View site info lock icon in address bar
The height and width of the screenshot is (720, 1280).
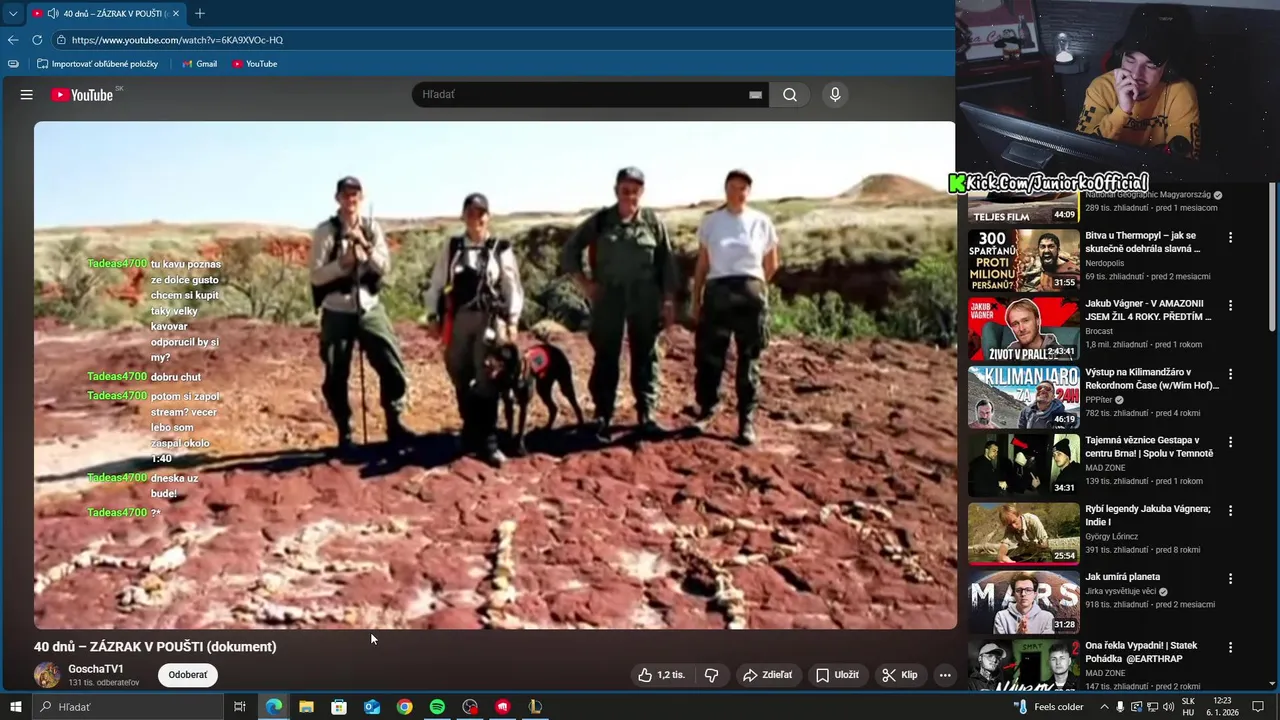[x=61, y=40]
